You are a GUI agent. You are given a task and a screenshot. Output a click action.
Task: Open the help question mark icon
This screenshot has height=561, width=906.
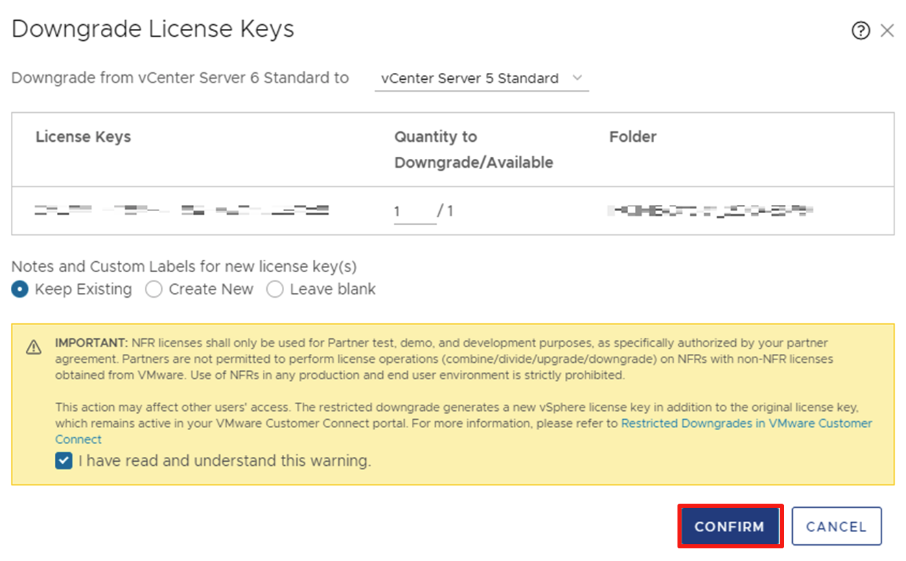click(x=860, y=31)
